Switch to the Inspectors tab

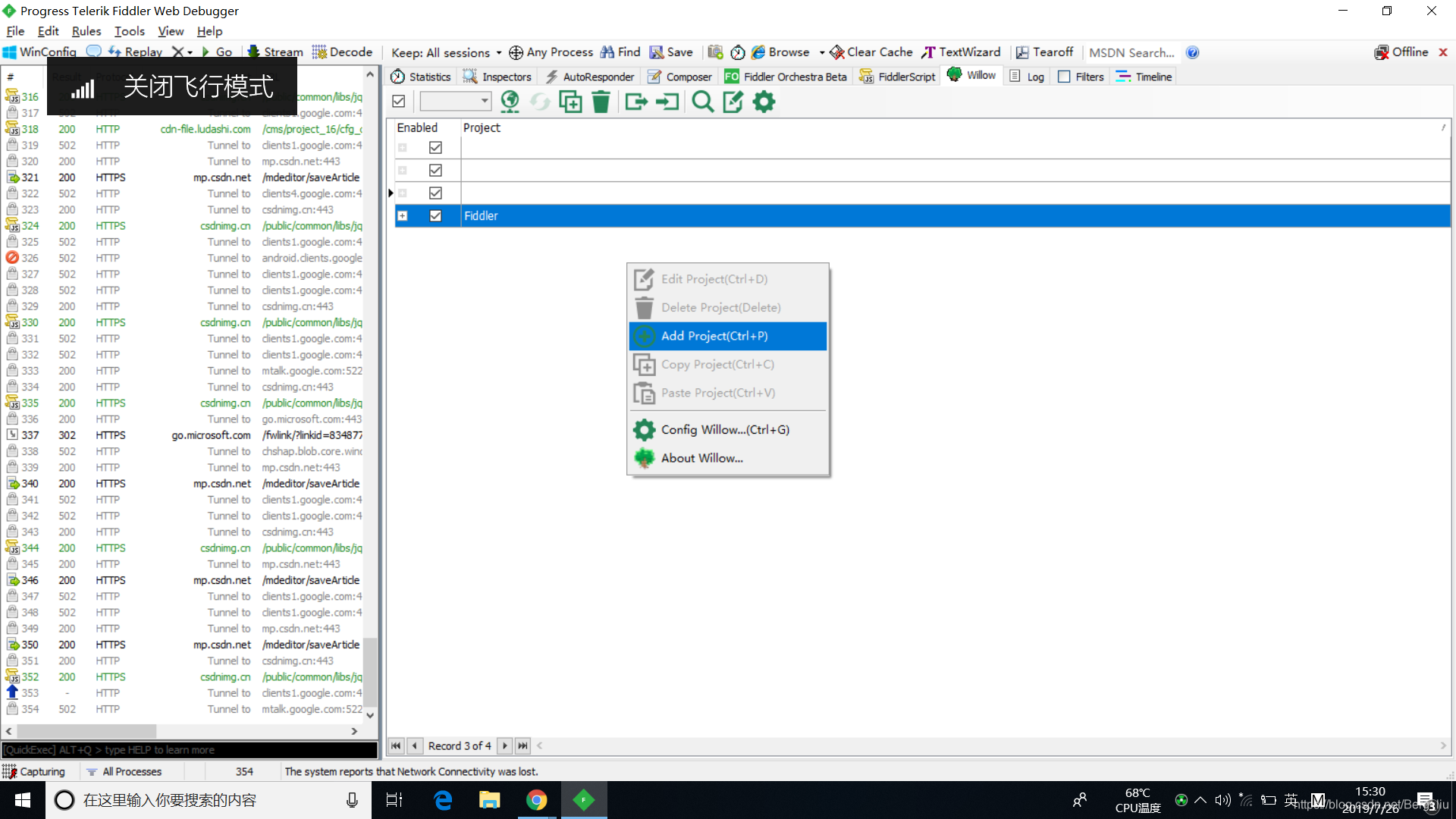coord(497,77)
